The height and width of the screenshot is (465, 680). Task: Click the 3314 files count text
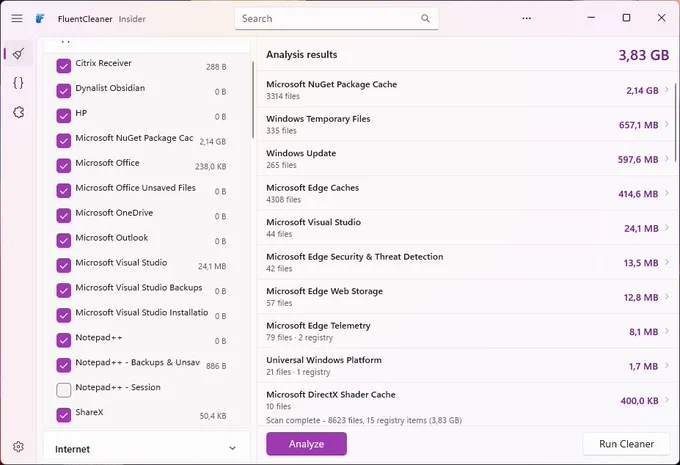click(283, 96)
